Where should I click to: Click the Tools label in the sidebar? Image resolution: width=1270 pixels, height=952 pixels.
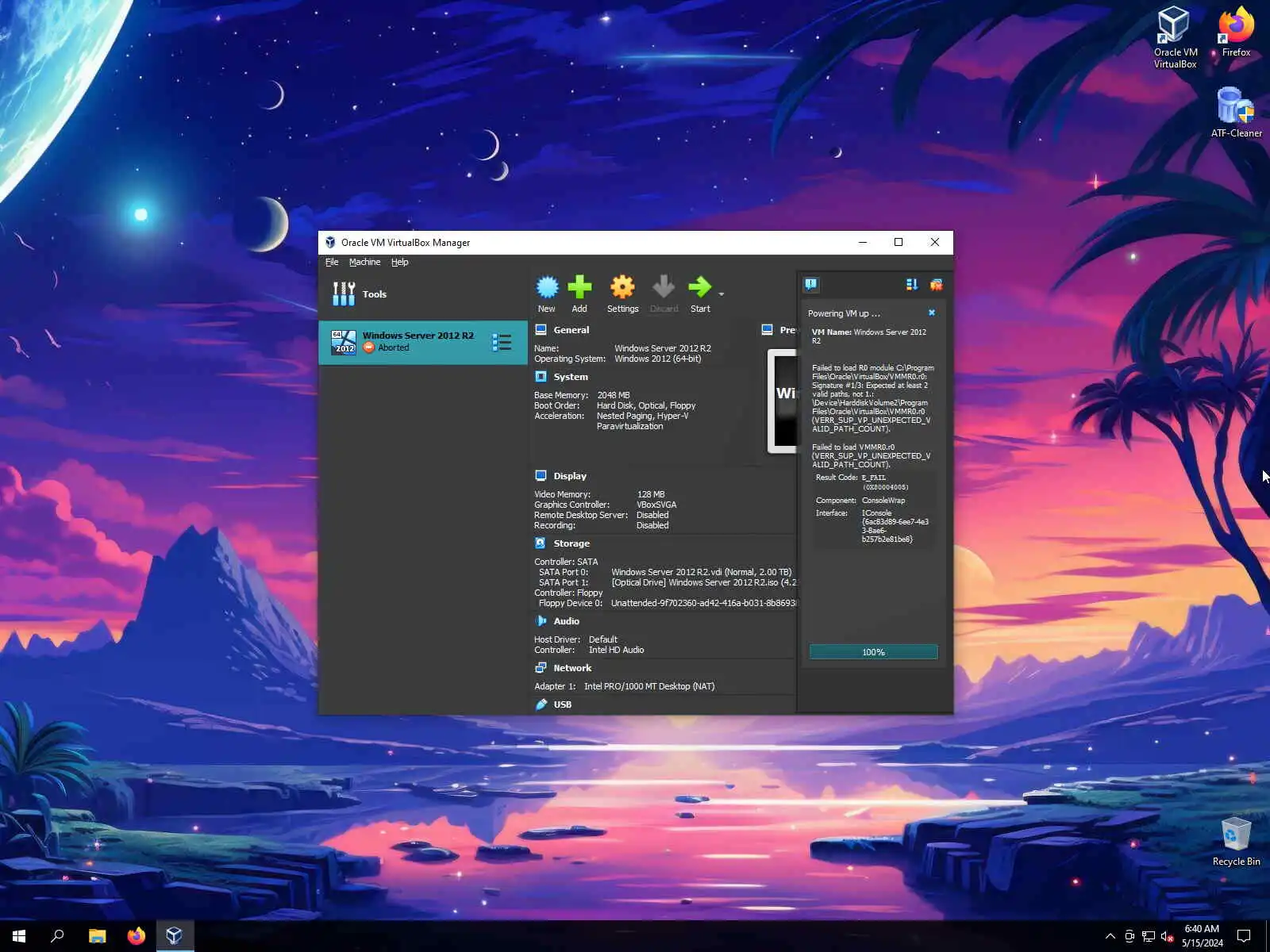(x=375, y=294)
